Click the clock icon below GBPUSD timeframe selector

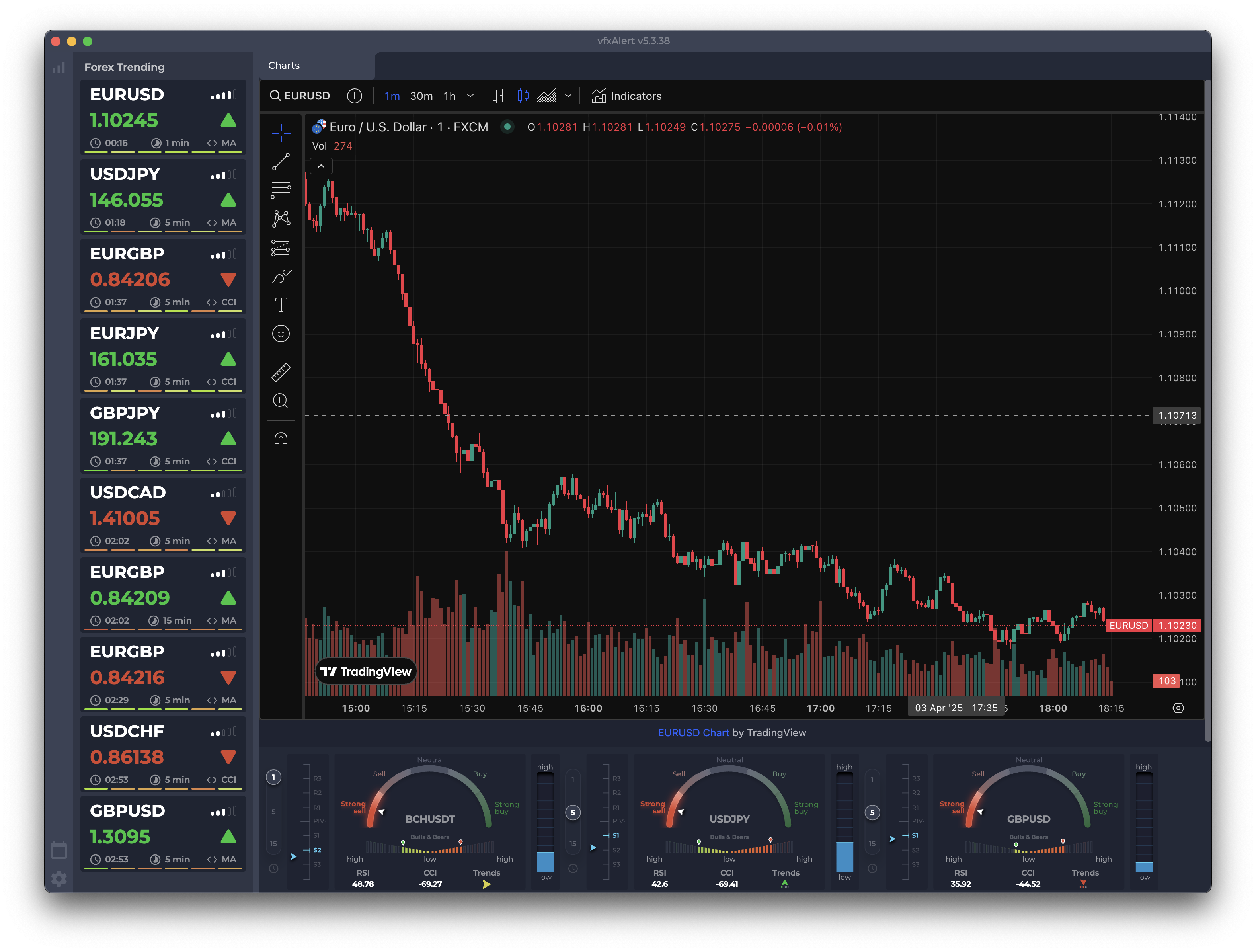[872, 868]
